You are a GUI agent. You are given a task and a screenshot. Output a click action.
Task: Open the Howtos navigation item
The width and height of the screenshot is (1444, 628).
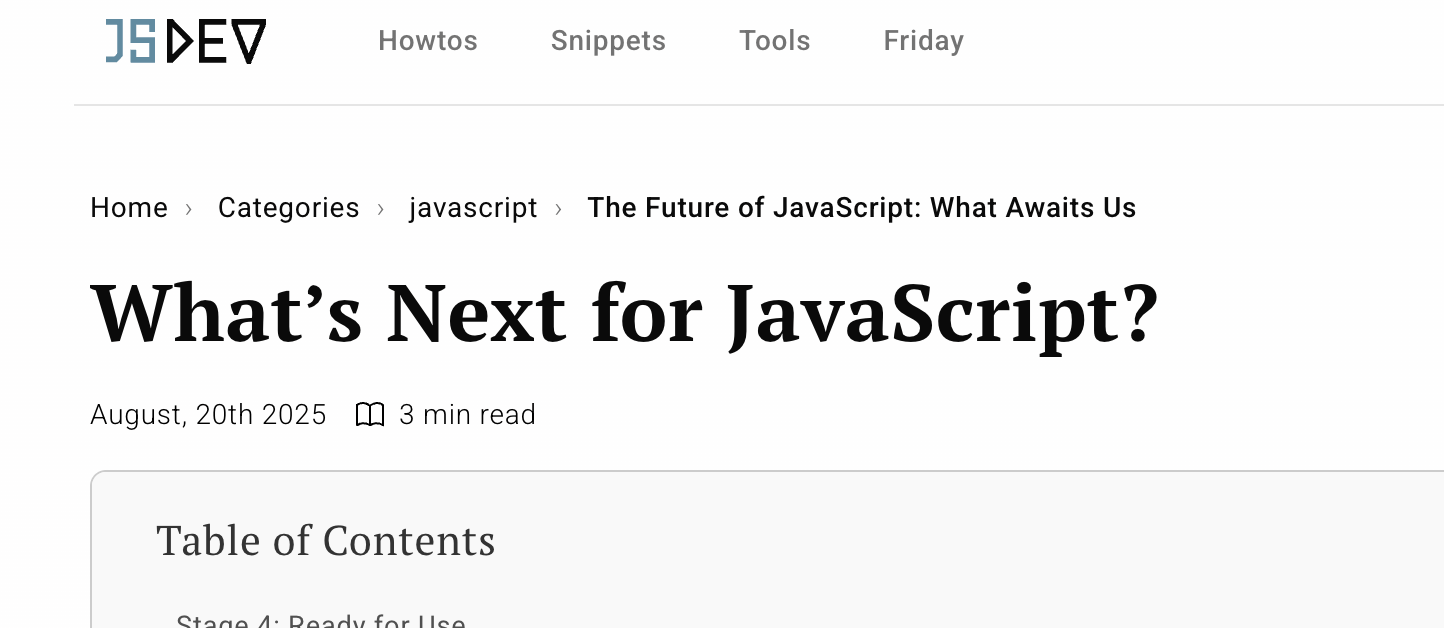tap(428, 41)
